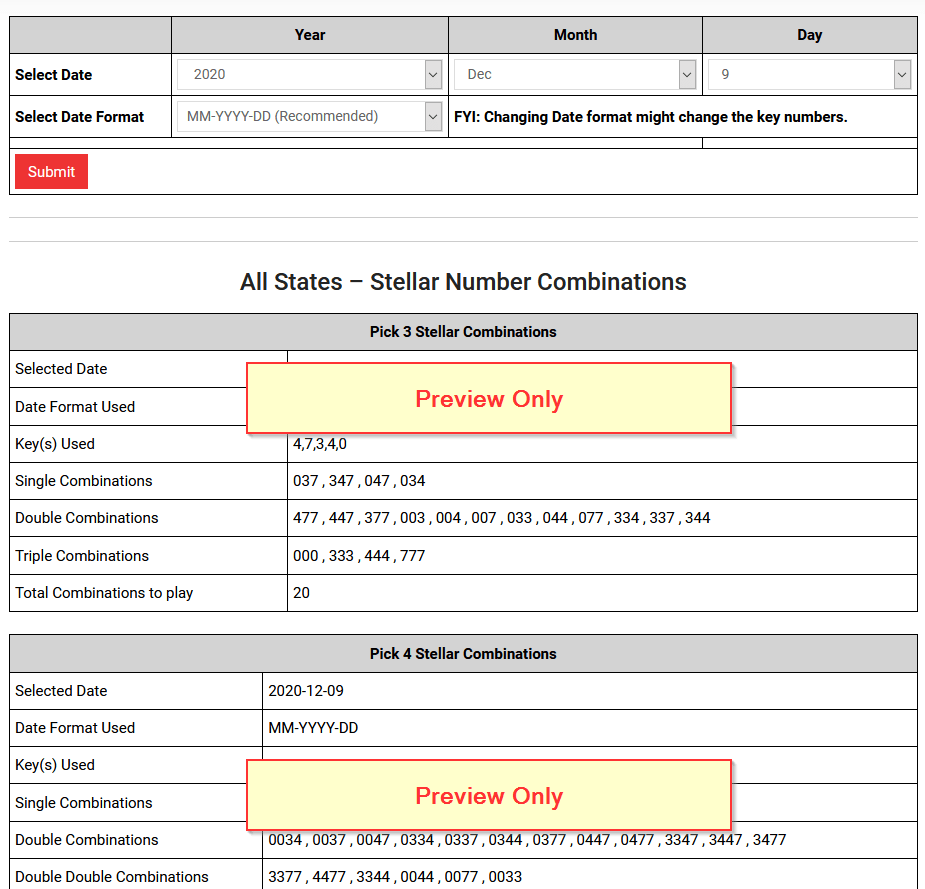925x889 pixels.
Task: Click the red Submit button
Action: coord(51,172)
